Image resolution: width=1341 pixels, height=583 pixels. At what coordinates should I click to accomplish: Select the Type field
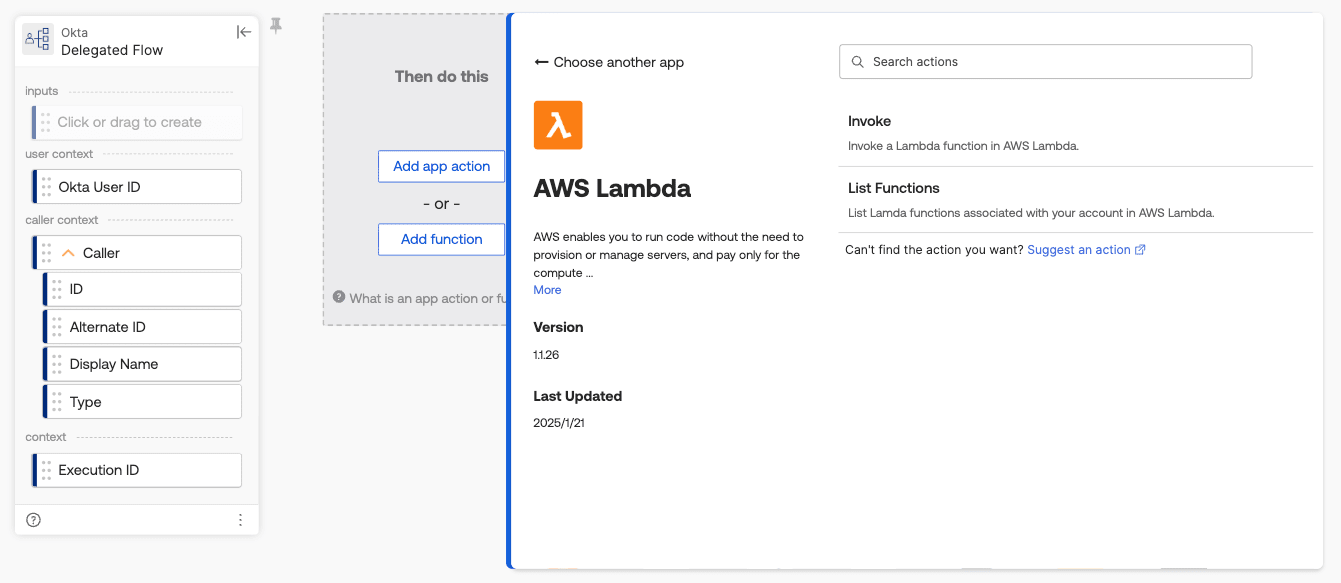tap(142, 402)
